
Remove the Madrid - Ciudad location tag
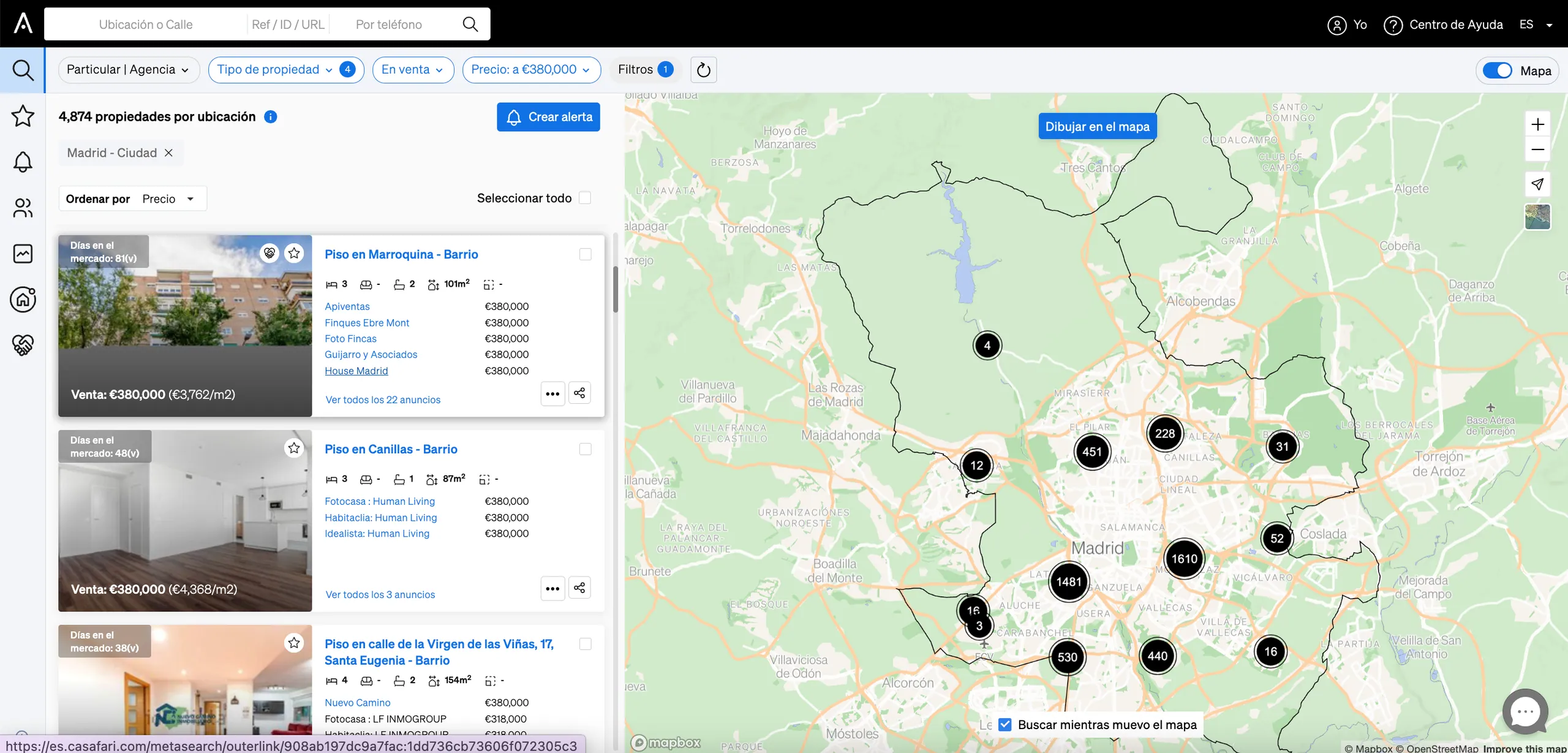click(x=168, y=153)
